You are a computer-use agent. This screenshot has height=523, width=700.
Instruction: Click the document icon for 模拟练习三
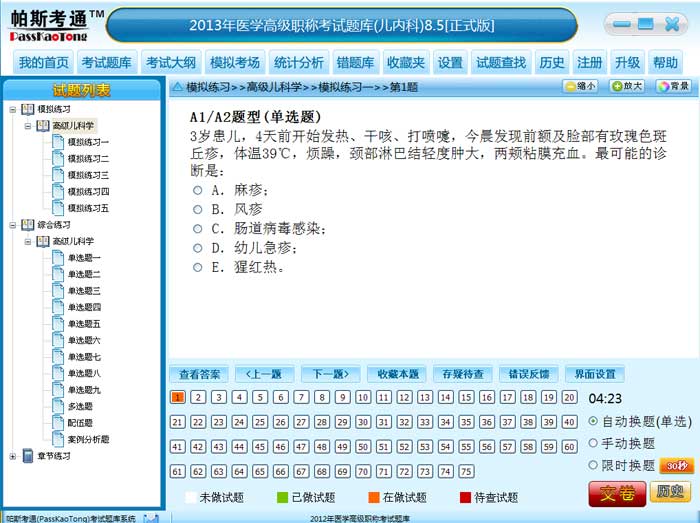pyautogui.click(x=57, y=175)
